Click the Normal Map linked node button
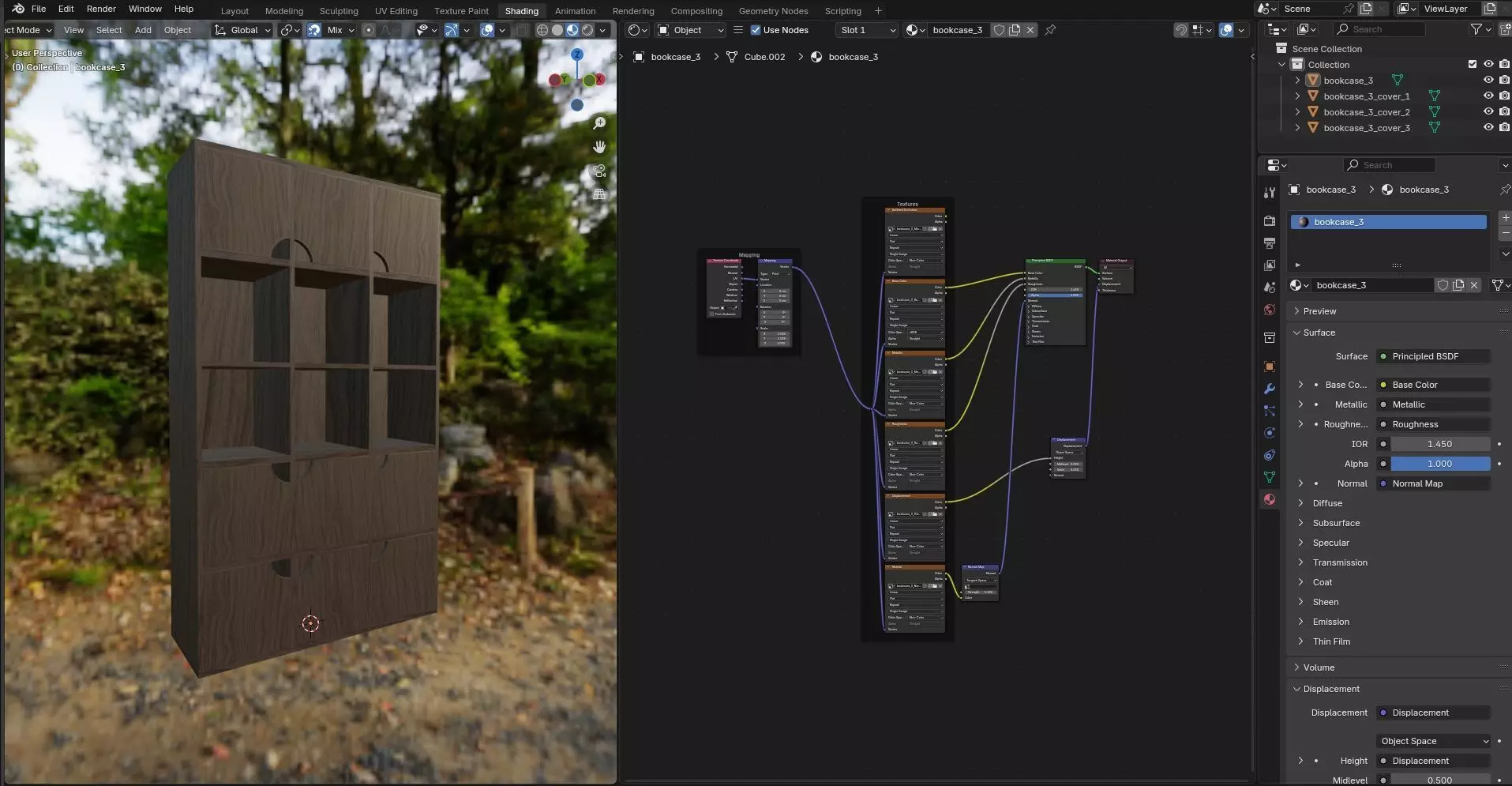 point(1433,483)
